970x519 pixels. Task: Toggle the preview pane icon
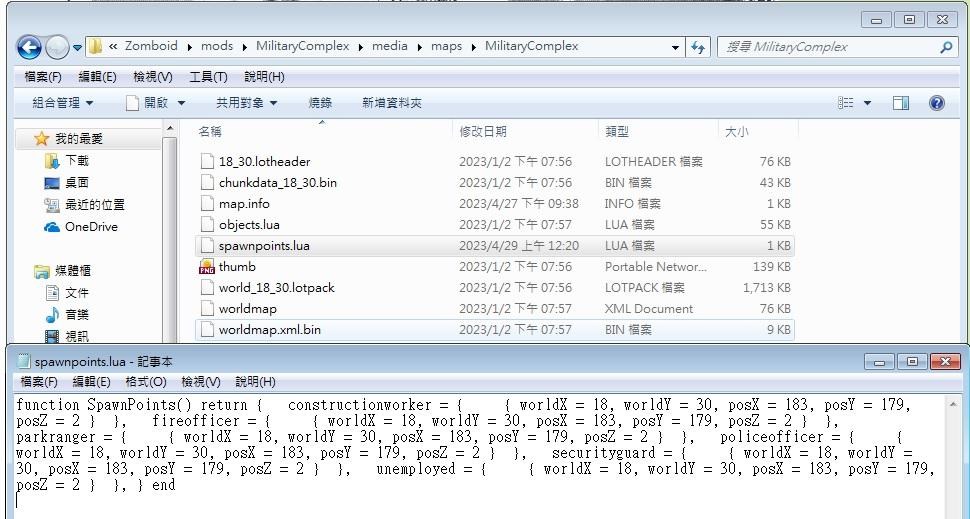coord(901,103)
